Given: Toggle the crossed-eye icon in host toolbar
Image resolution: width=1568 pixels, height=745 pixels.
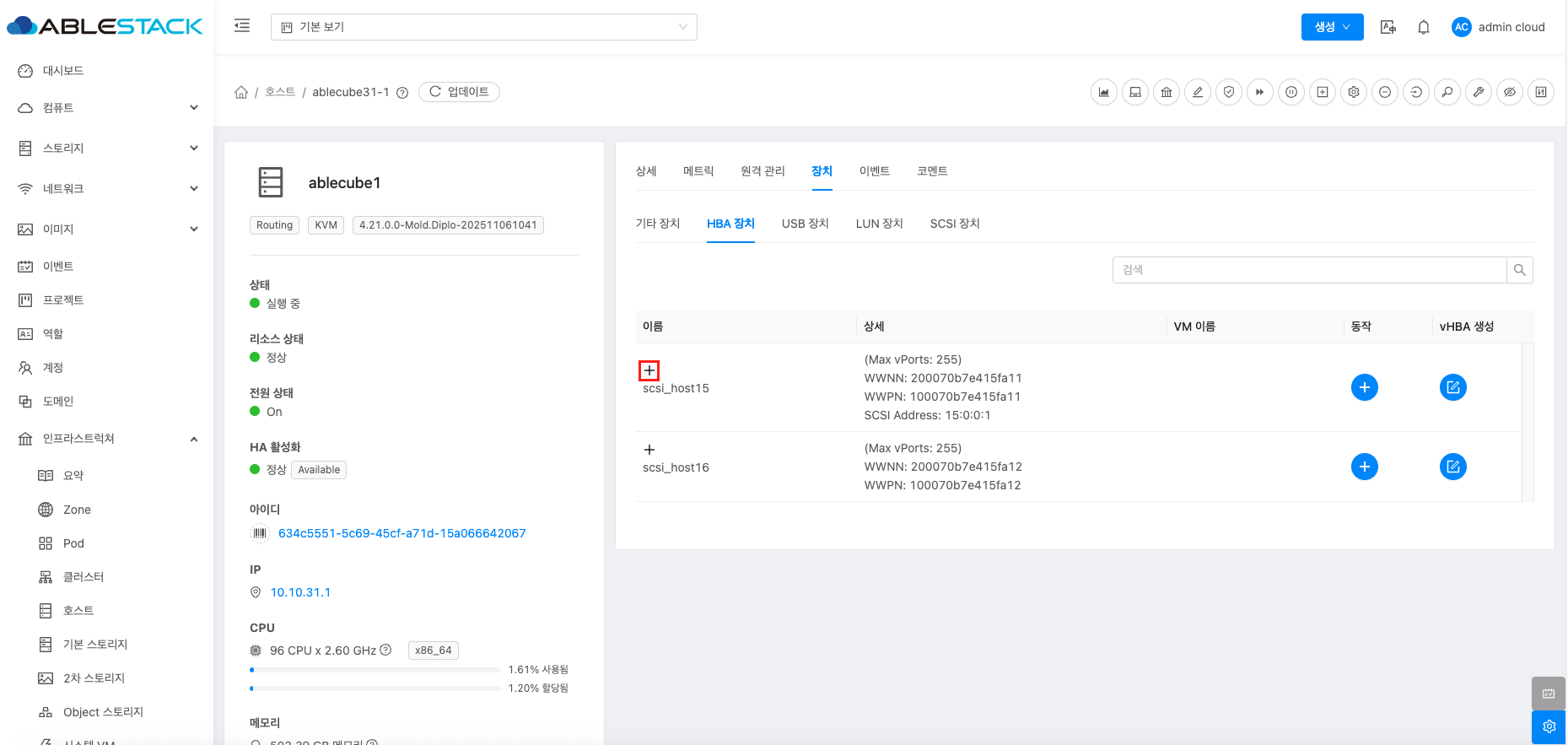Looking at the screenshot, I should [x=1510, y=92].
